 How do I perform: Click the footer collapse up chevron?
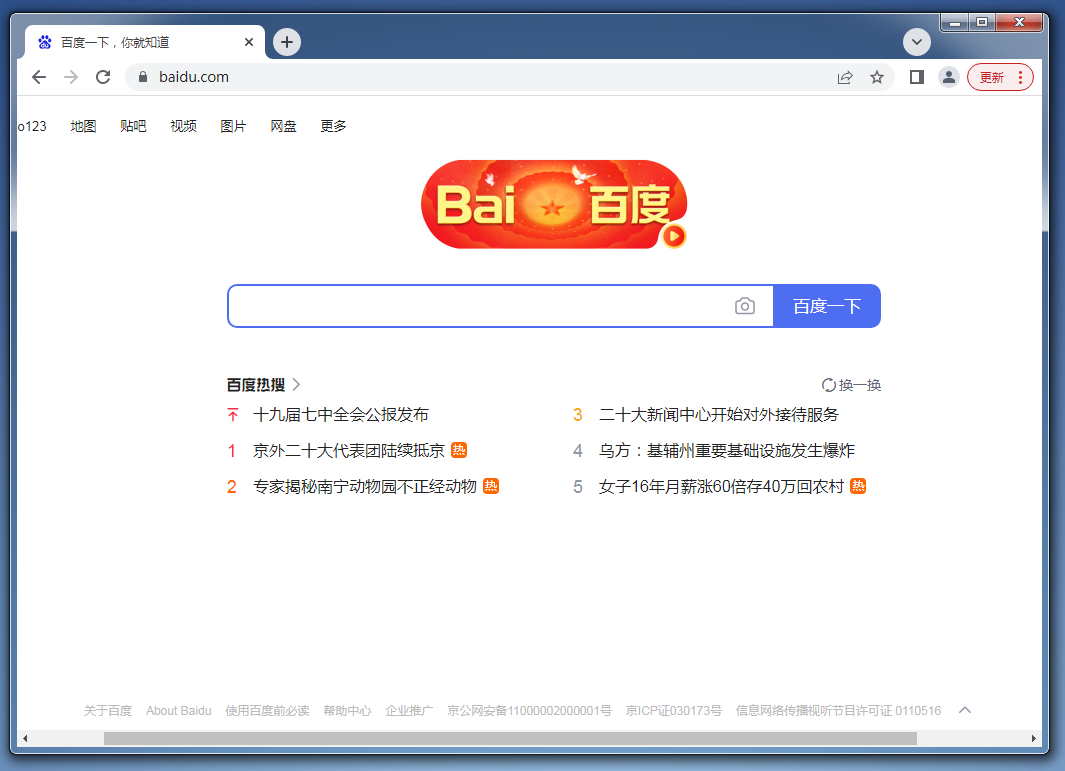pos(965,710)
